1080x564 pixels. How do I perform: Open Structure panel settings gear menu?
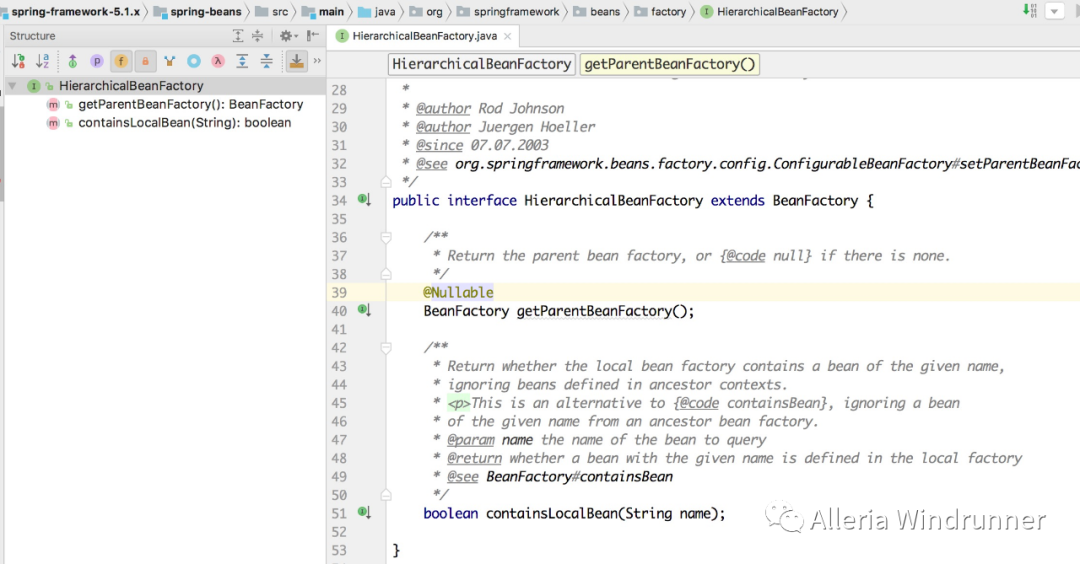pos(286,36)
